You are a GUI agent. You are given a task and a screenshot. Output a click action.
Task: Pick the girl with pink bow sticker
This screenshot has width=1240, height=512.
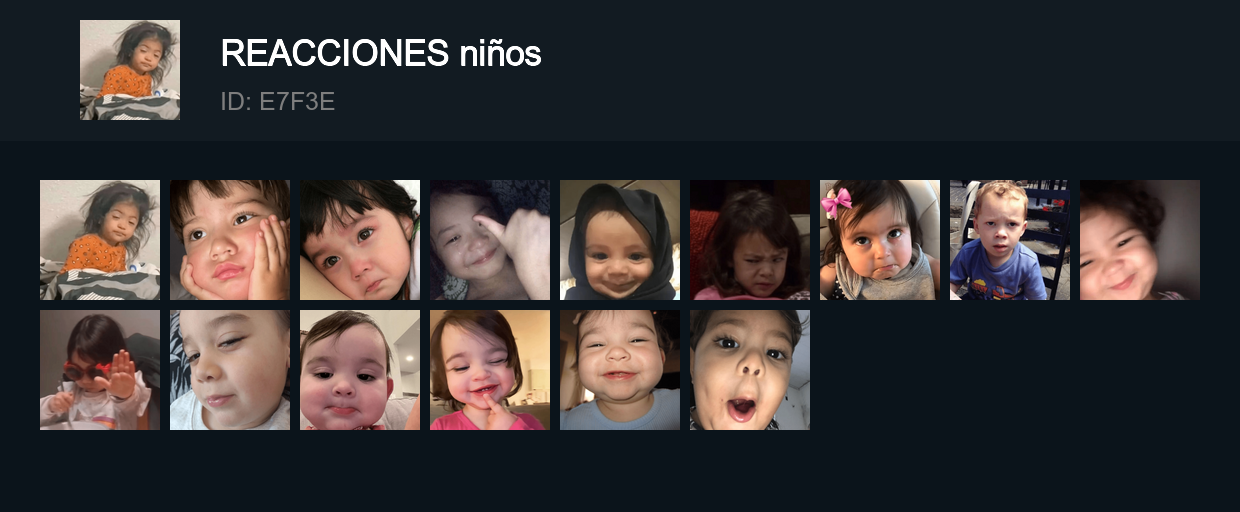pos(880,240)
